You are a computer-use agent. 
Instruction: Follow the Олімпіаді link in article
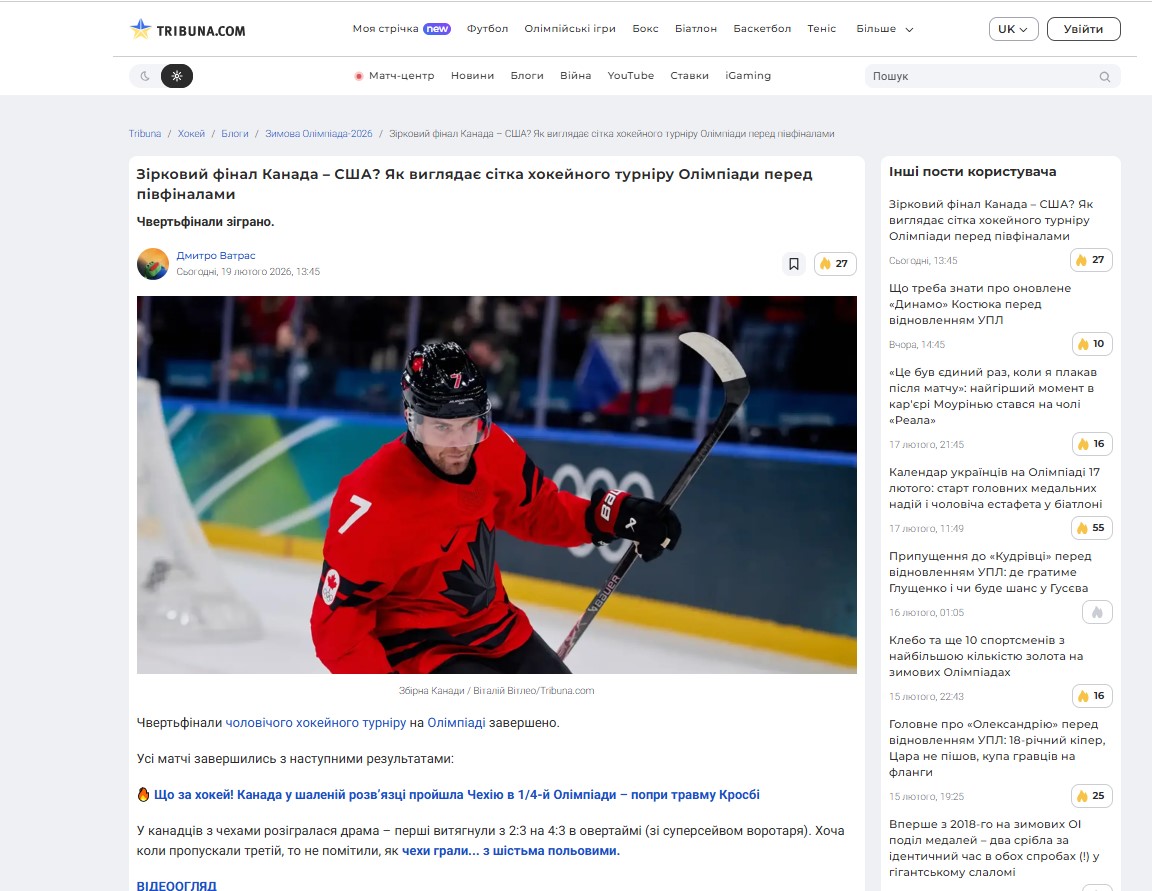[456, 723]
